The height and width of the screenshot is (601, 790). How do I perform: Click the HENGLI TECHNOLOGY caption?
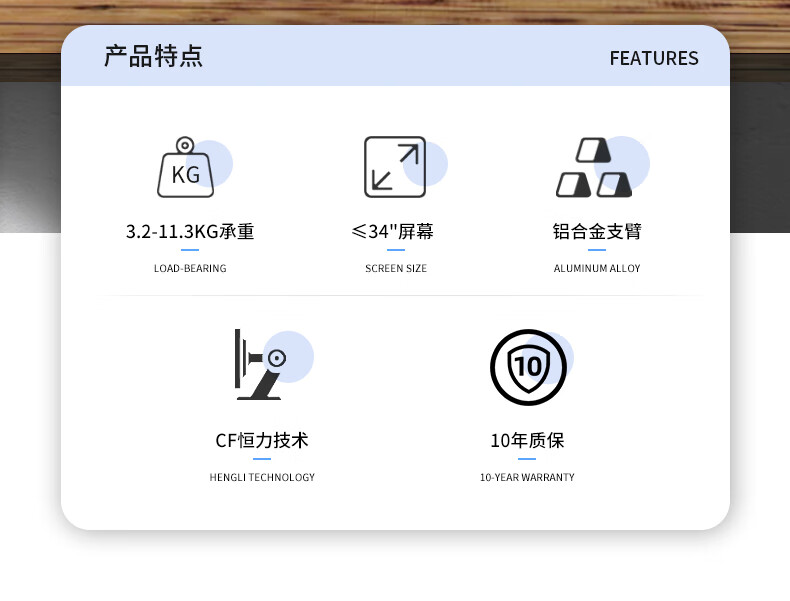click(262, 478)
